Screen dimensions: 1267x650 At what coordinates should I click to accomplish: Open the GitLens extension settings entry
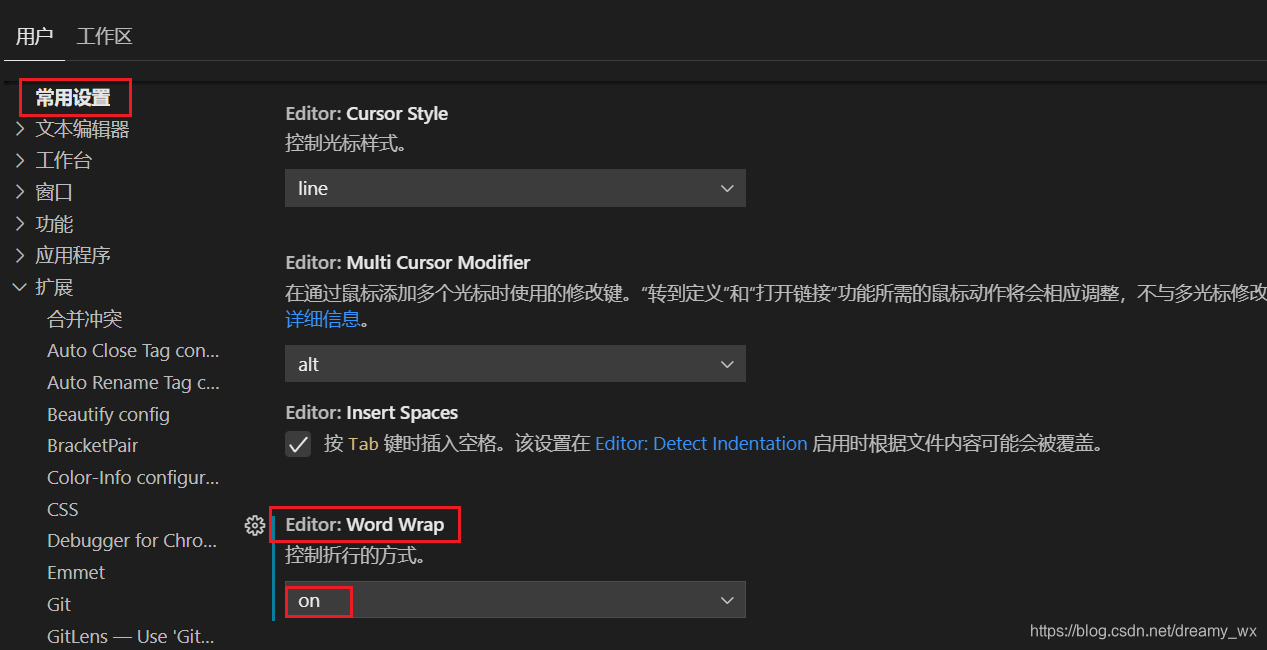[130, 636]
